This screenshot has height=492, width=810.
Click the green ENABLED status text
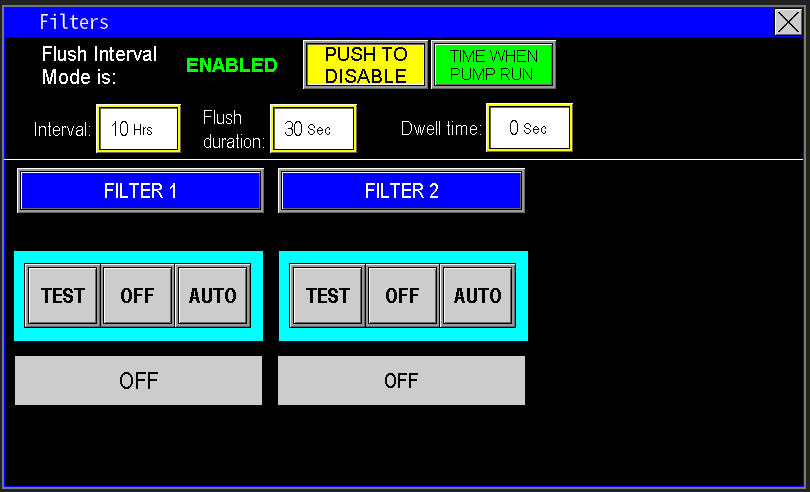point(232,66)
